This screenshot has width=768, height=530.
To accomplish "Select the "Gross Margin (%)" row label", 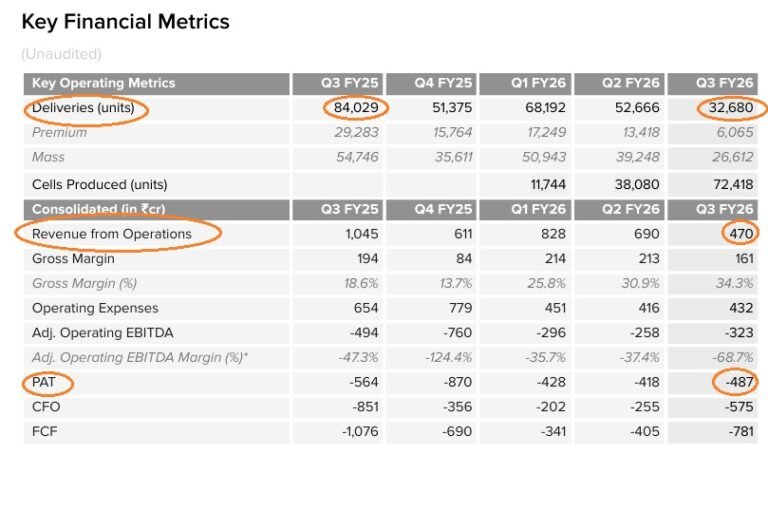I will [x=84, y=284].
